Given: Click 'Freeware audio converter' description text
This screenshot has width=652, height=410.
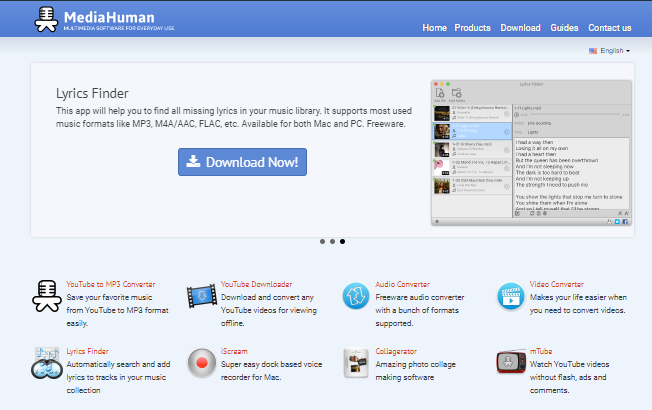Looking at the screenshot, I should pyautogui.click(x=420, y=310).
